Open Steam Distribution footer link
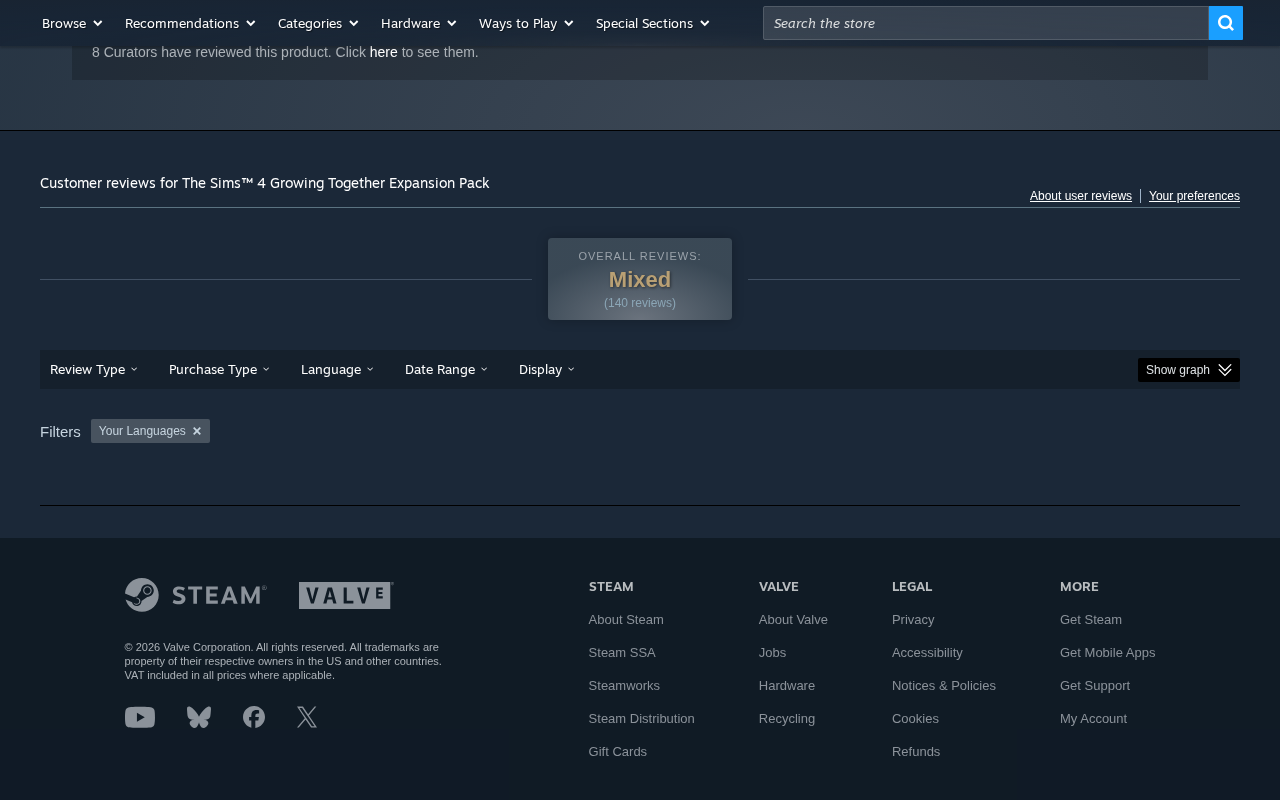1280x800 pixels. click(642, 719)
